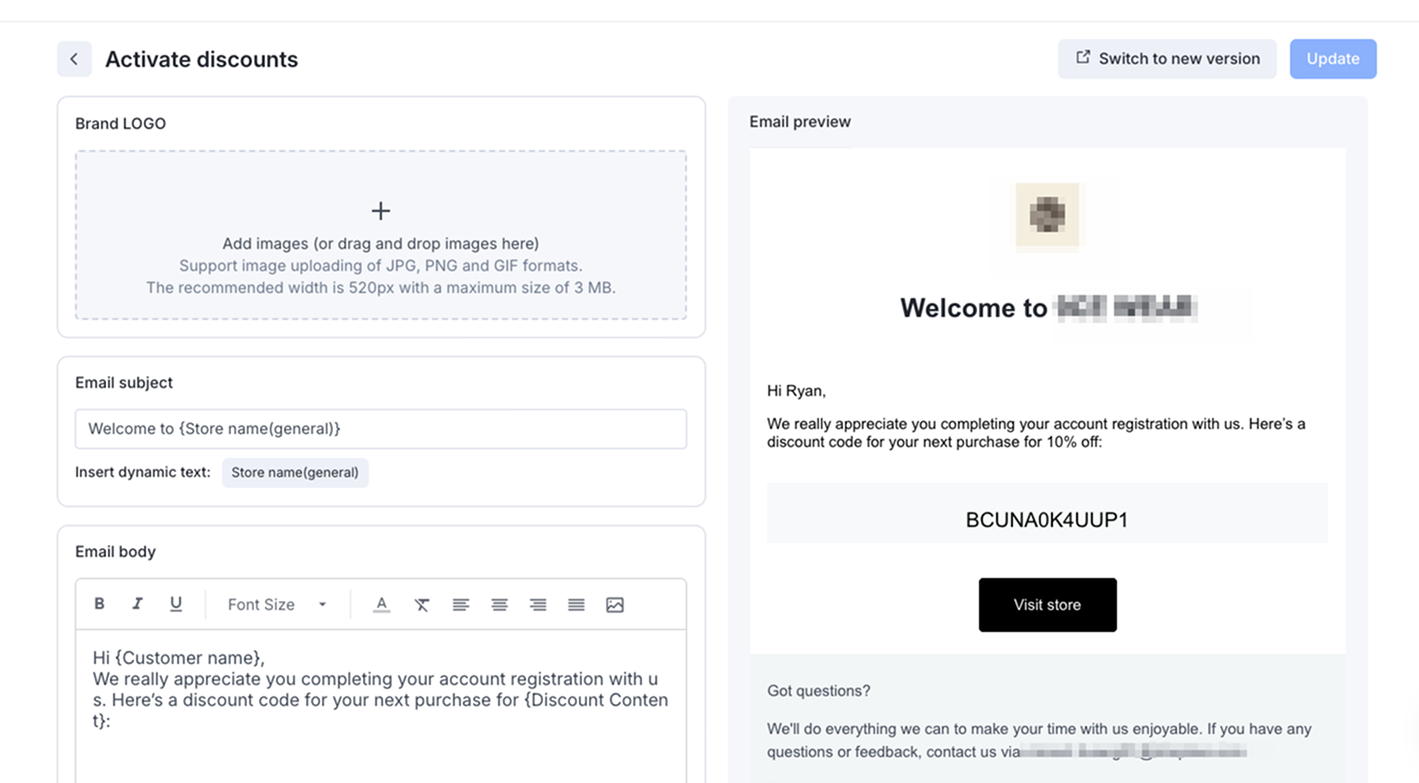Align email body text left
Screen dimensions: 1419x783
460,604
